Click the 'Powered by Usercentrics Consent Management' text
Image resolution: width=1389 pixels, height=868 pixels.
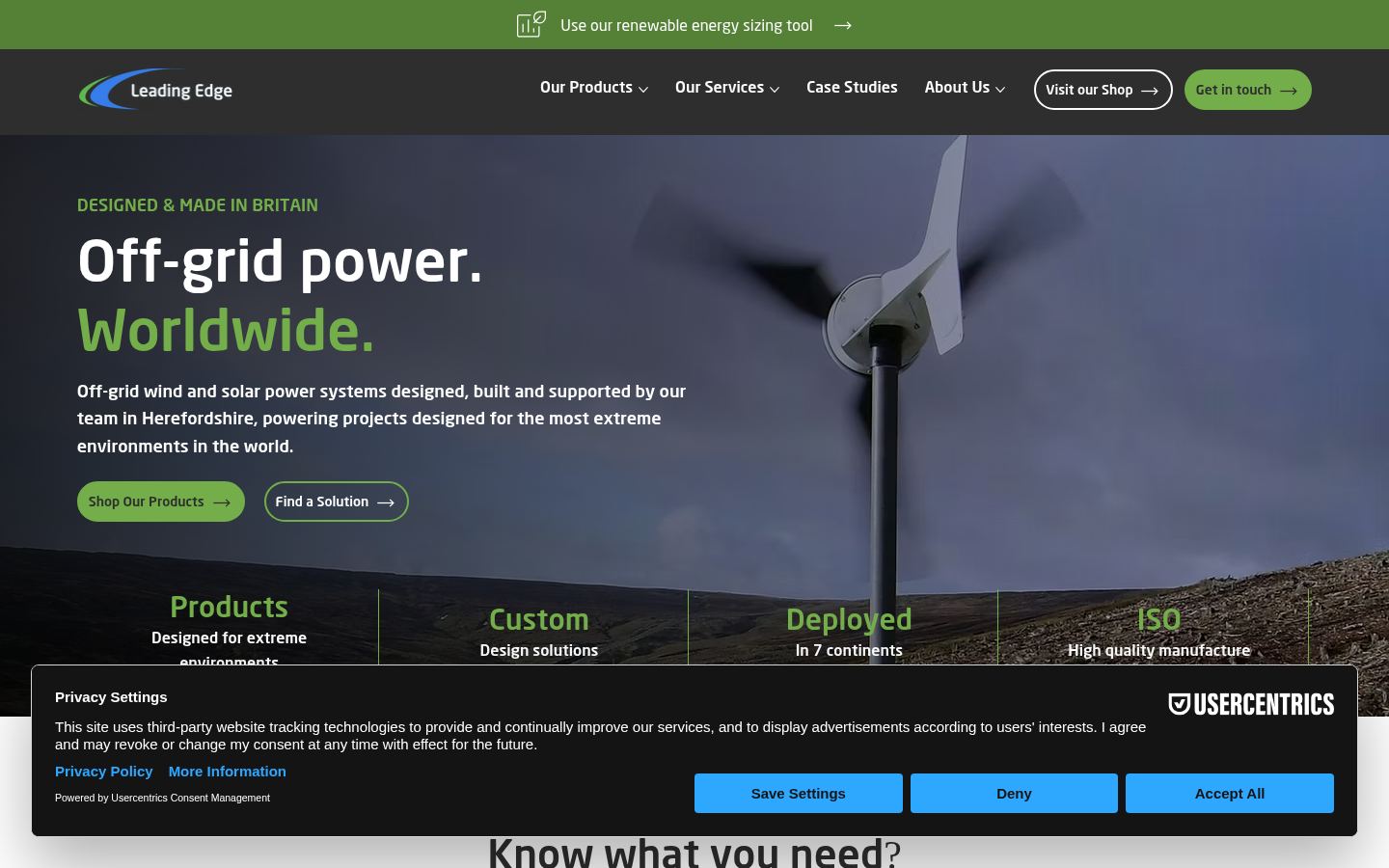point(162,798)
